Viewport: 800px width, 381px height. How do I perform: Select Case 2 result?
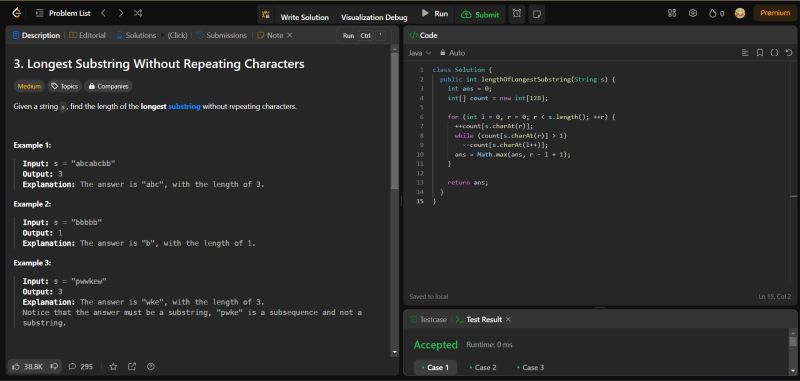(x=483, y=367)
